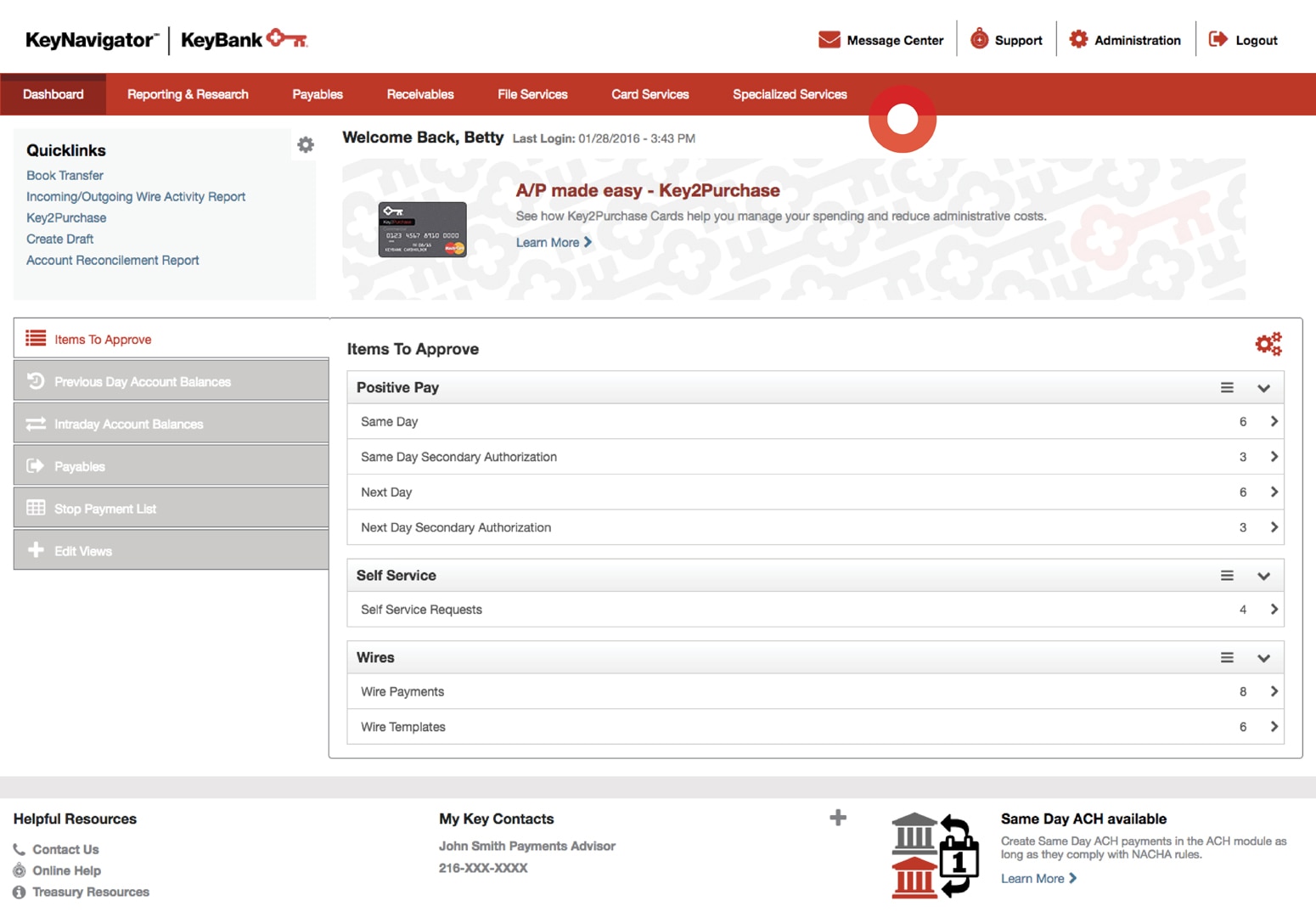Screen dimensions: 1316x923
Task: Open Next Day Secondary Authorization arrow
Action: (x=1274, y=527)
